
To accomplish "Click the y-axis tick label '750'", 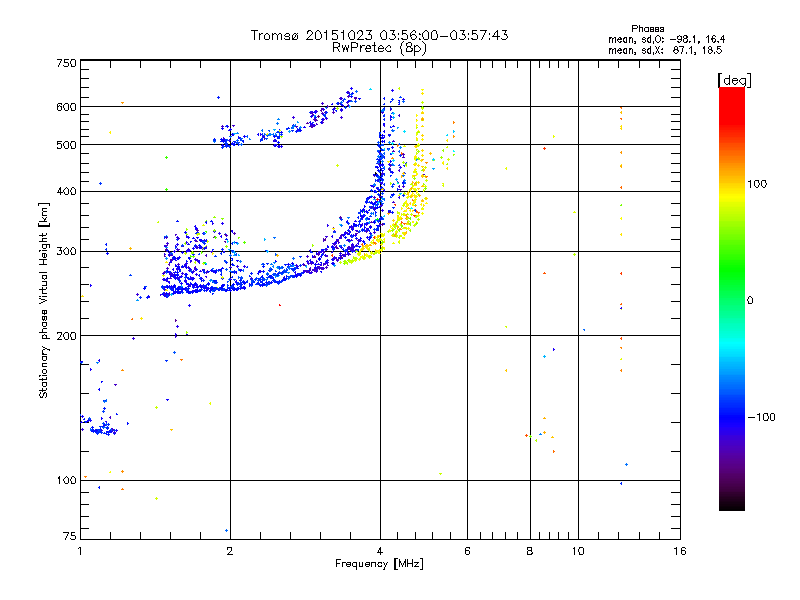I will tap(66, 64).
